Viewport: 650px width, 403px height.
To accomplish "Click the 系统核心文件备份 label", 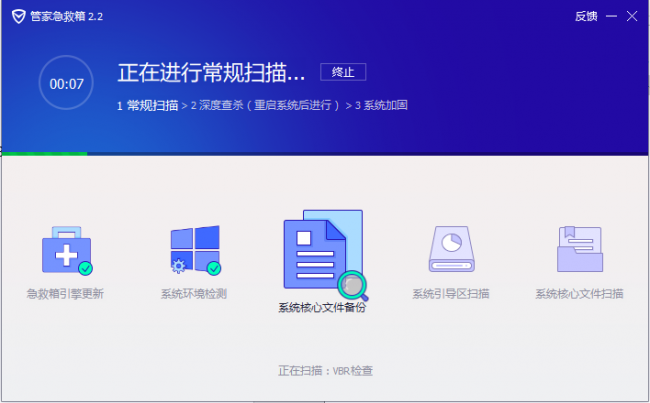I will (x=322, y=308).
